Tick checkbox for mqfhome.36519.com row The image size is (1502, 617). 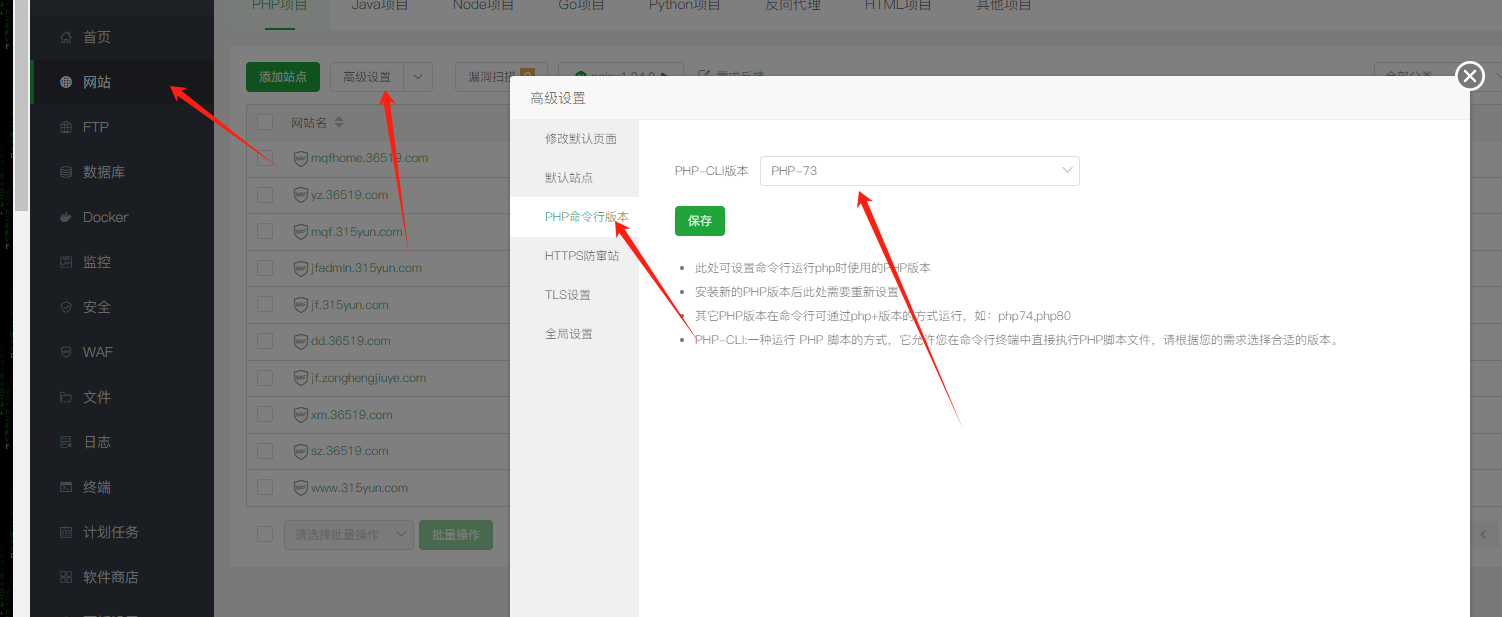[x=265, y=158]
